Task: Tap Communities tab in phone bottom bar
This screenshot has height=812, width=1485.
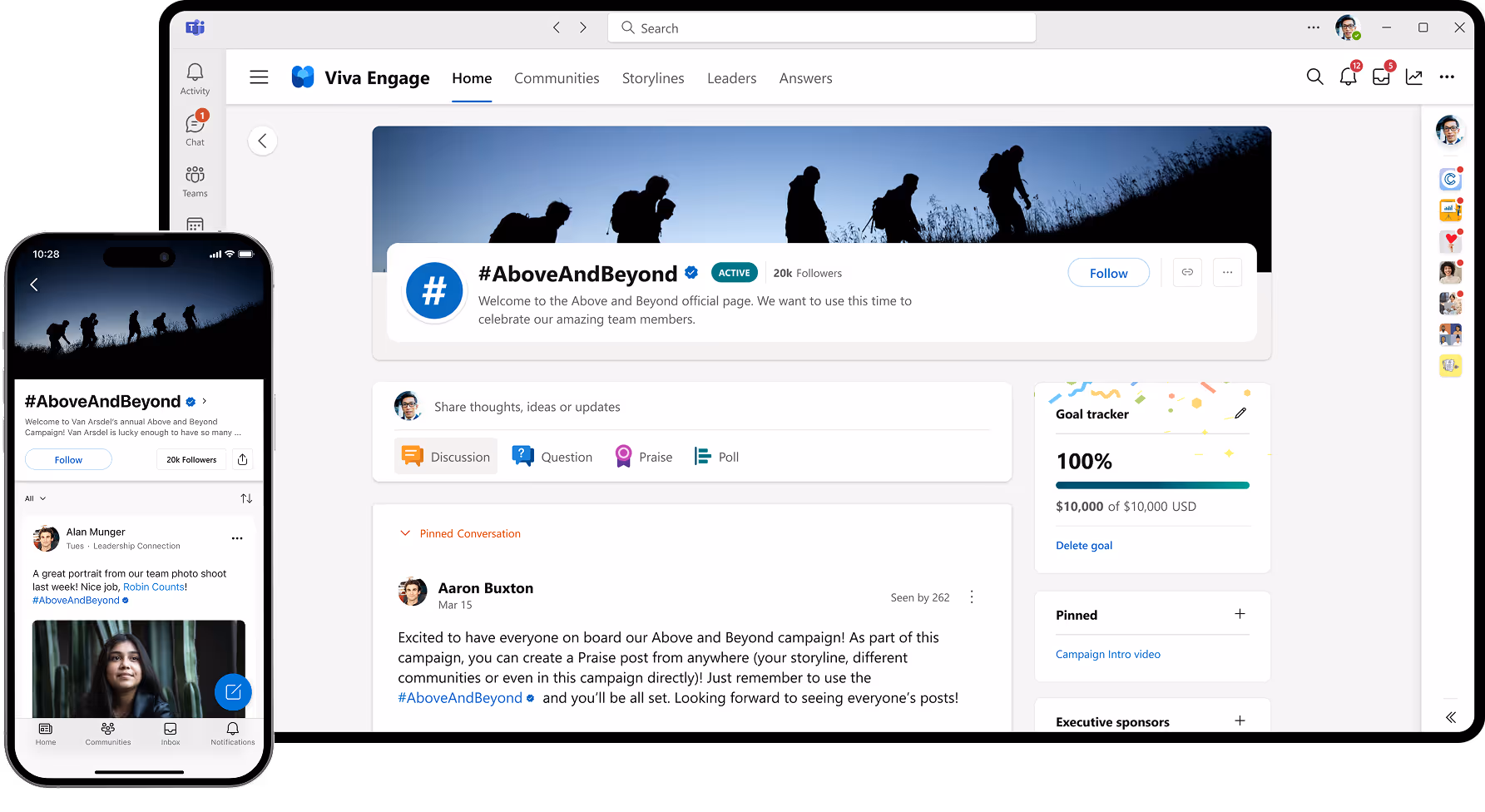Action: coord(108,734)
